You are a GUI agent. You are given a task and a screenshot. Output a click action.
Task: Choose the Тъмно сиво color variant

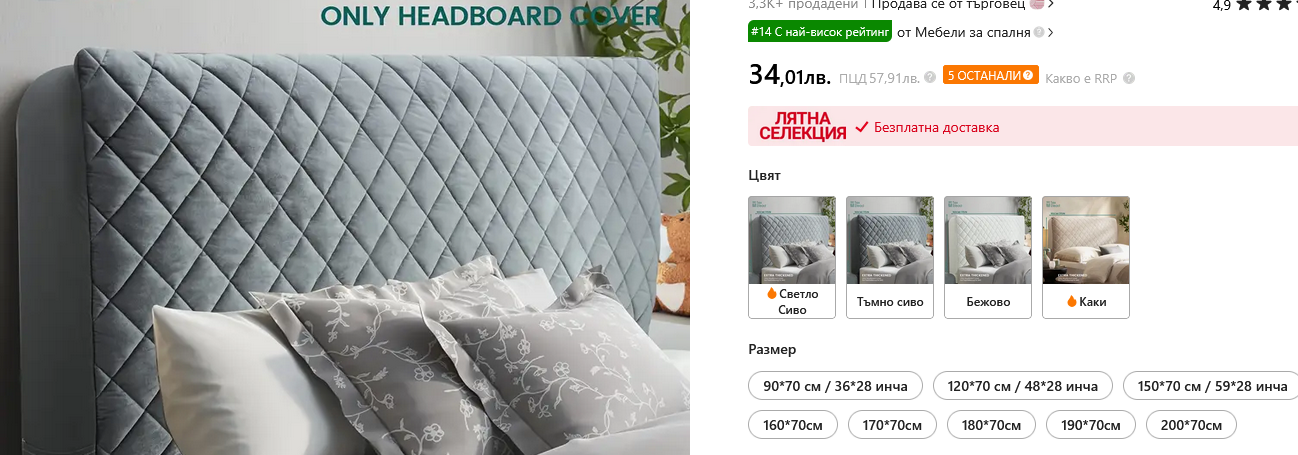[x=890, y=257]
